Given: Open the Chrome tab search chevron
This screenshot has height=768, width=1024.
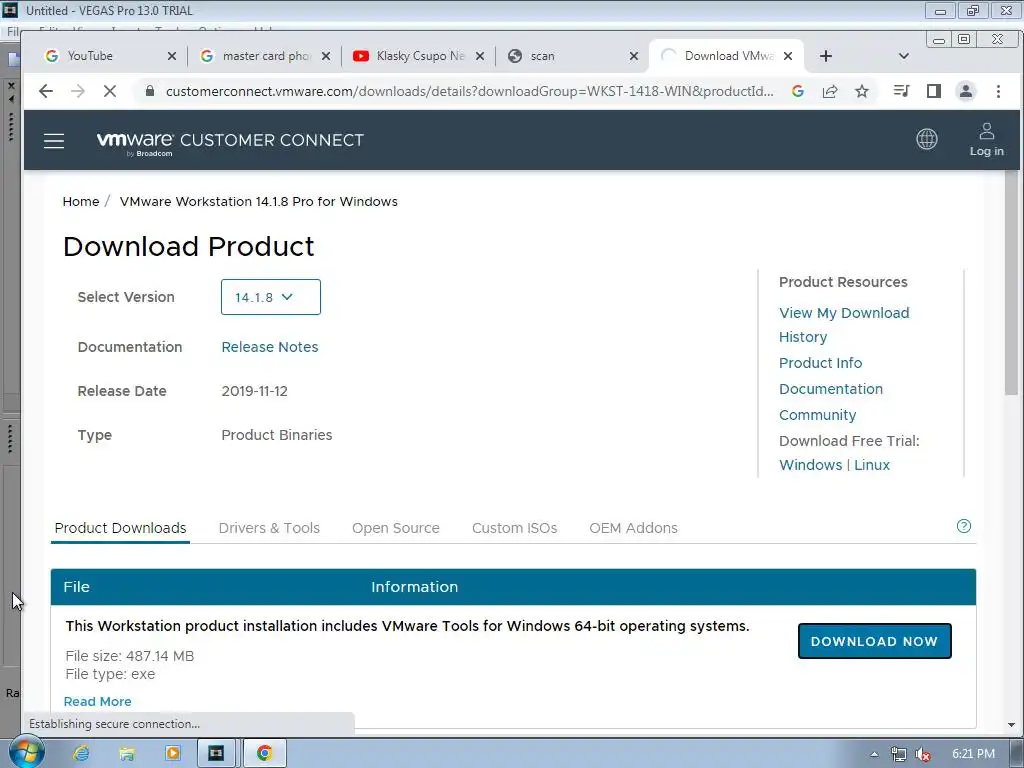Looking at the screenshot, I should pyautogui.click(x=904, y=56).
